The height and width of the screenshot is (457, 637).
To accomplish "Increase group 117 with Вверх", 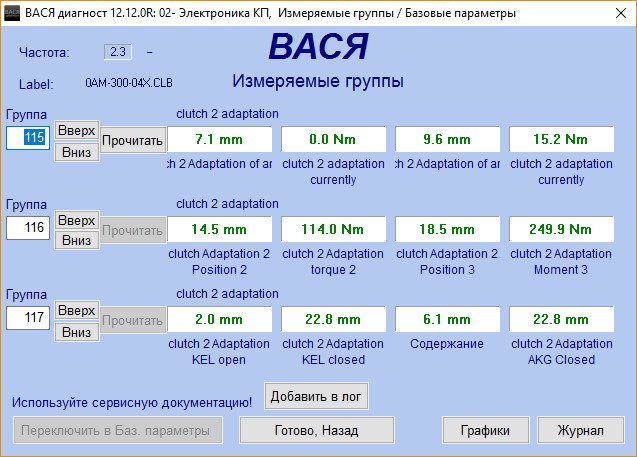I will (77, 310).
